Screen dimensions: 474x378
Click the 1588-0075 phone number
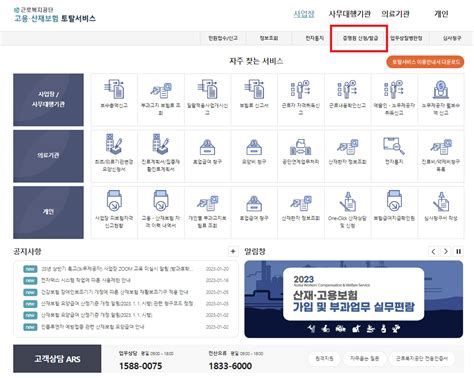coord(140,366)
